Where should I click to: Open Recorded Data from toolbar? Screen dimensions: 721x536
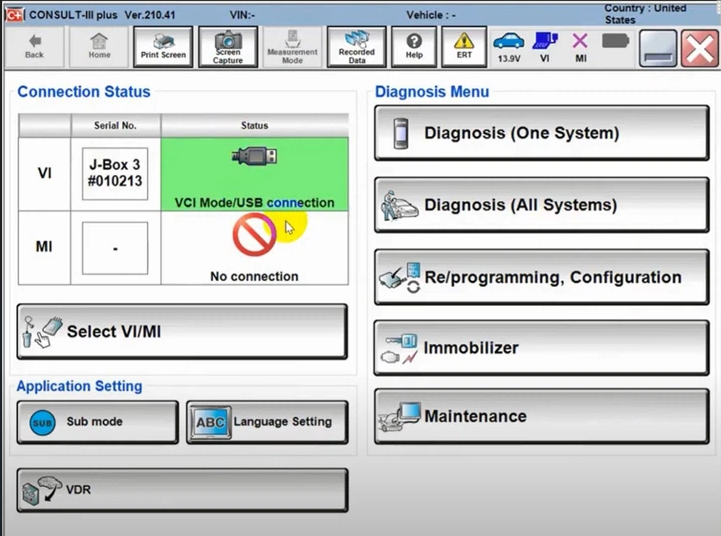[x=356, y=47]
